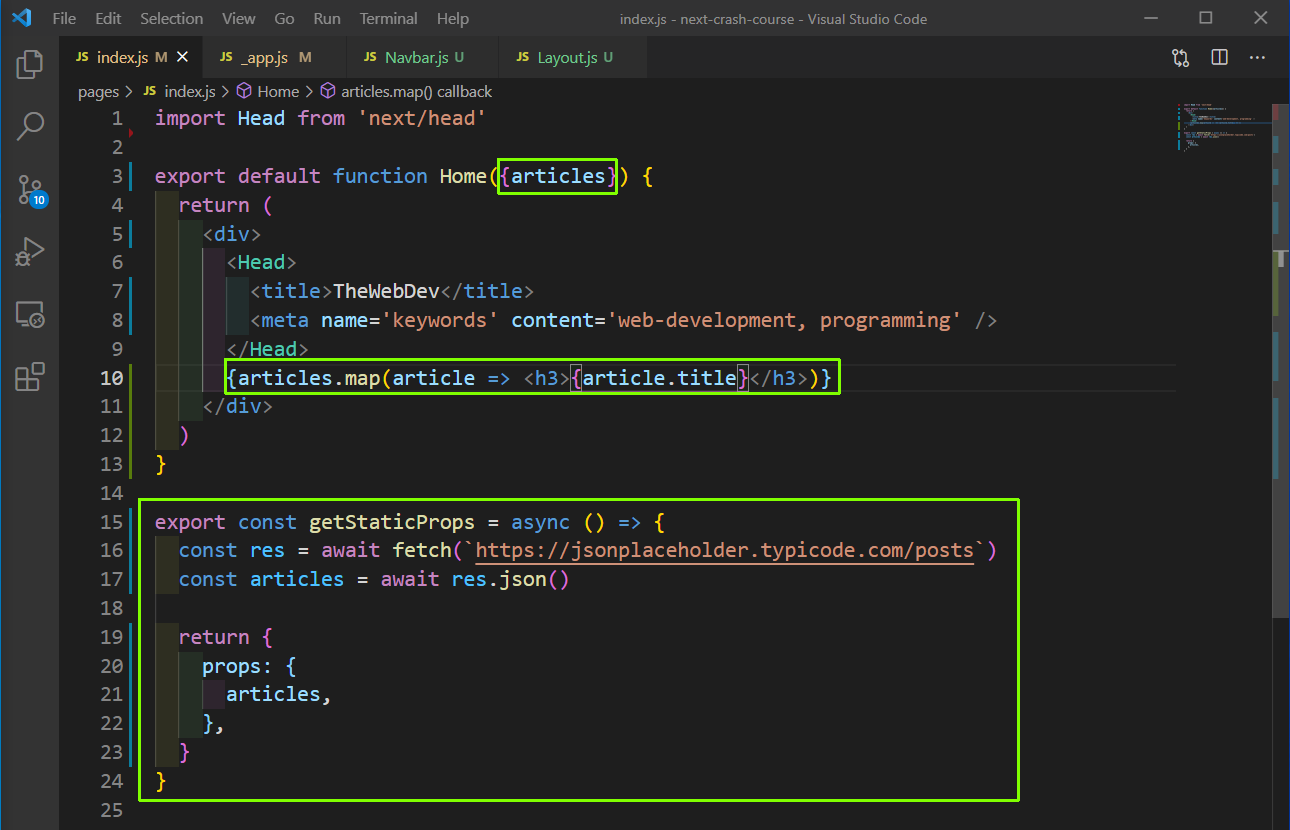1290x830 pixels.
Task: Click the Open Changes compare icon
Action: [1180, 58]
